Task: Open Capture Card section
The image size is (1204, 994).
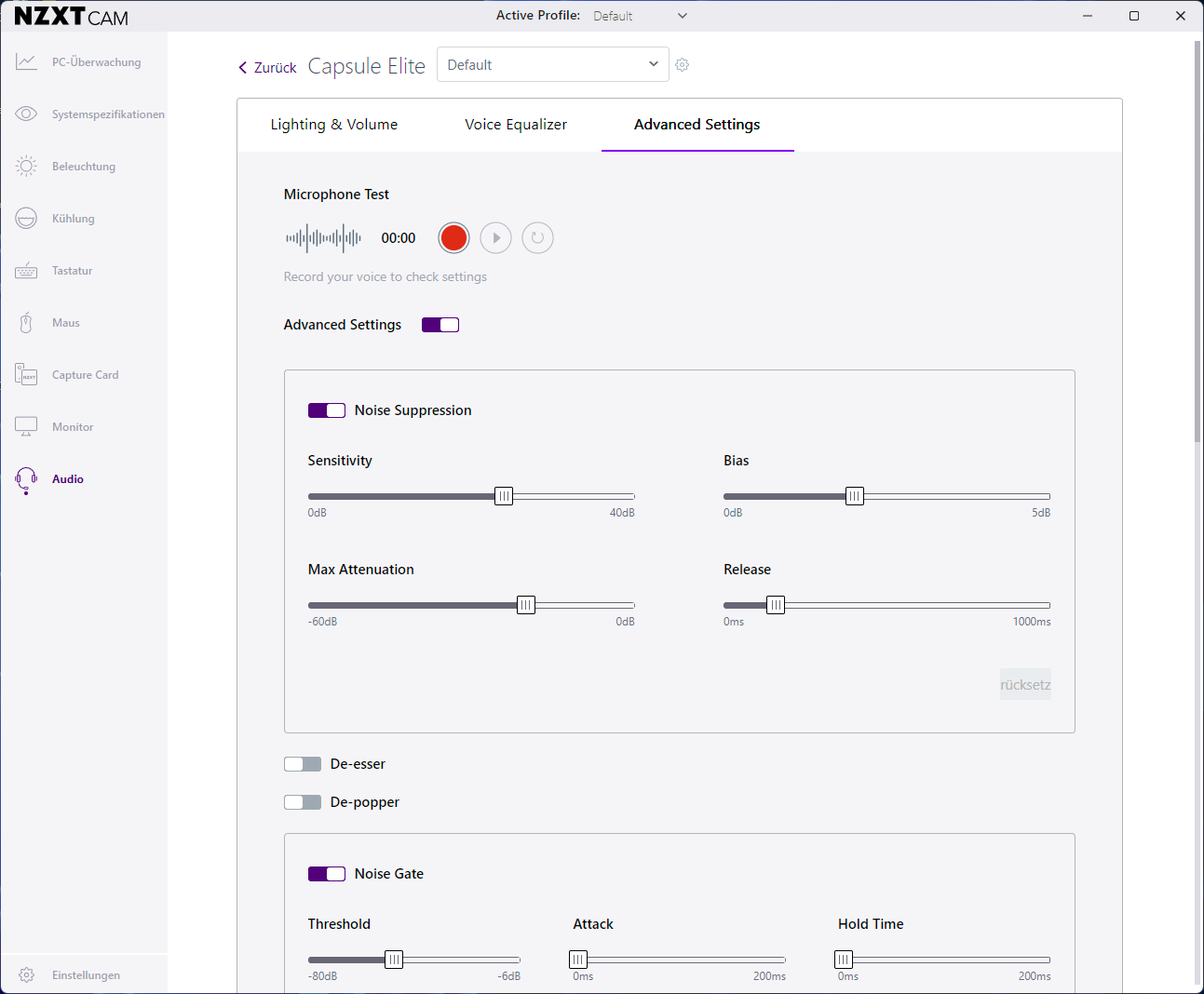Action: (85, 375)
